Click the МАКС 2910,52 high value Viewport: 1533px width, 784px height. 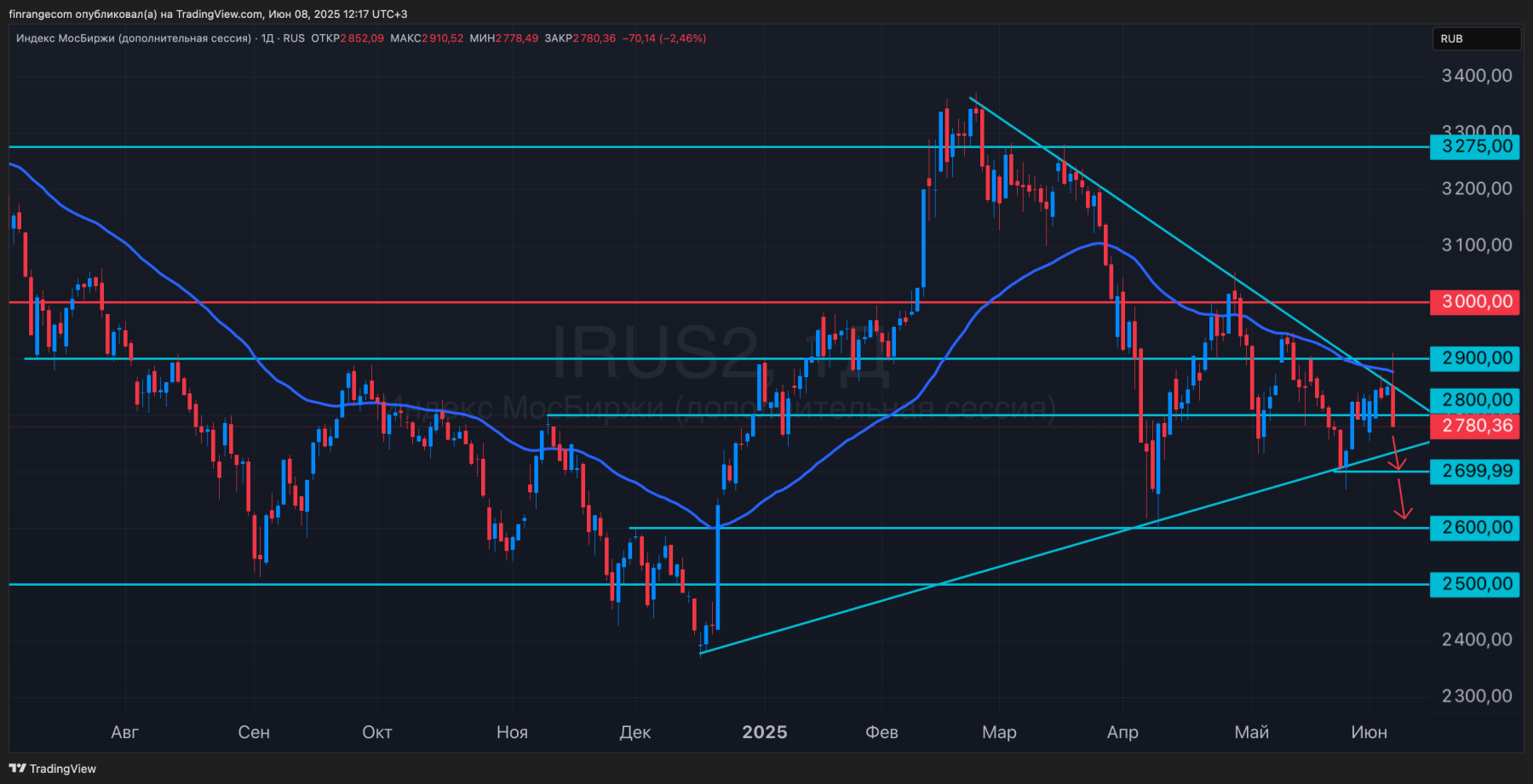[x=427, y=38]
